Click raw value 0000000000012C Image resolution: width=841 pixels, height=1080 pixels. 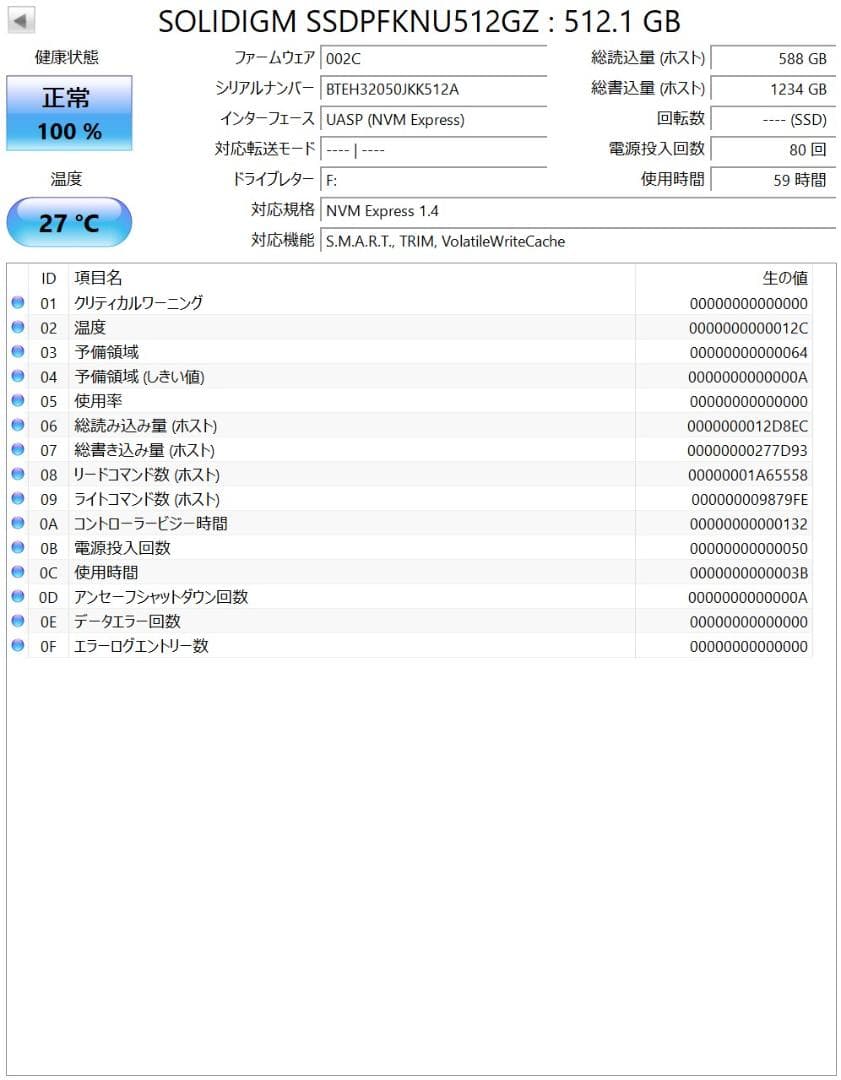click(x=748, y=329)
